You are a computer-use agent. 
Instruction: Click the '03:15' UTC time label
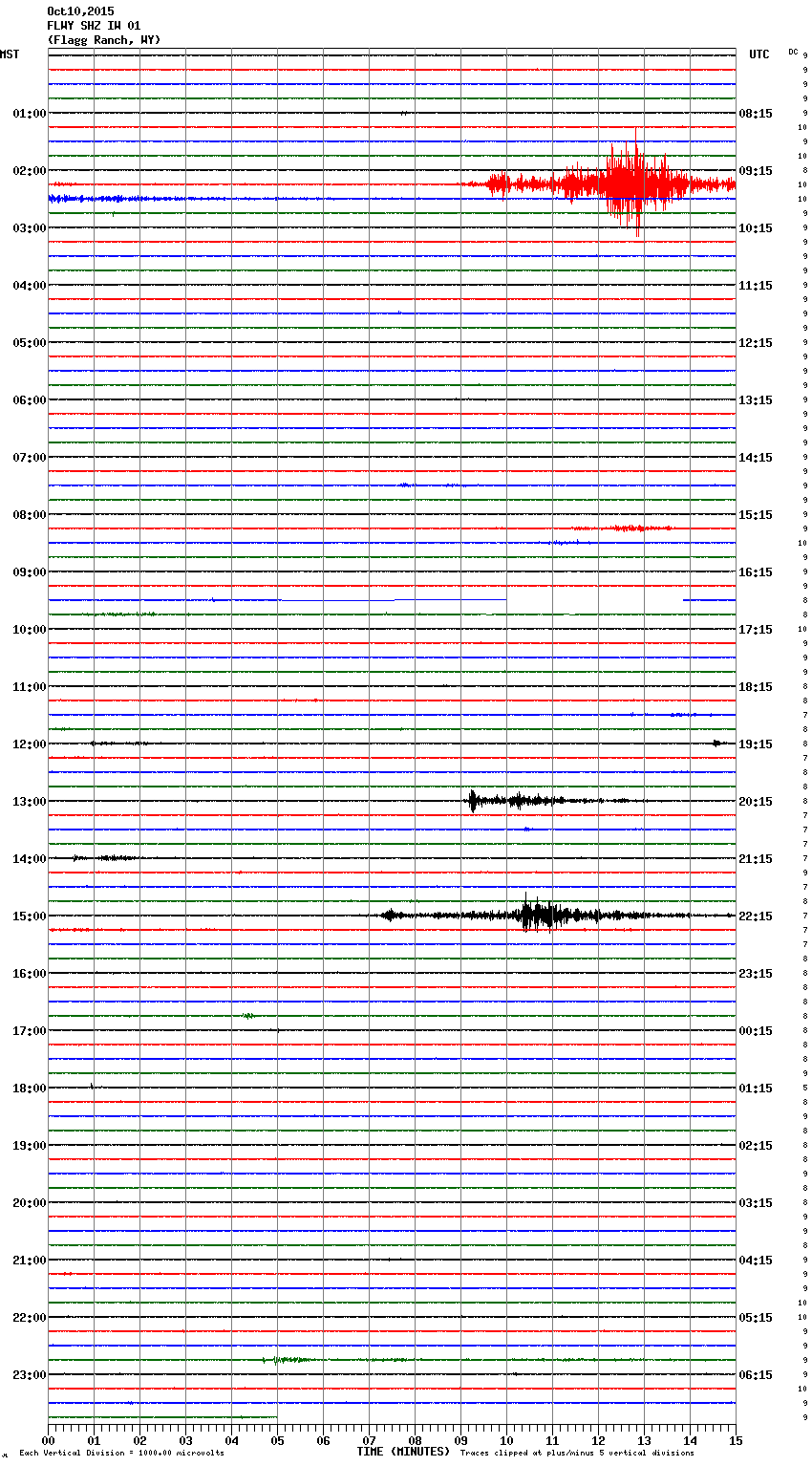click(756, 1202)
